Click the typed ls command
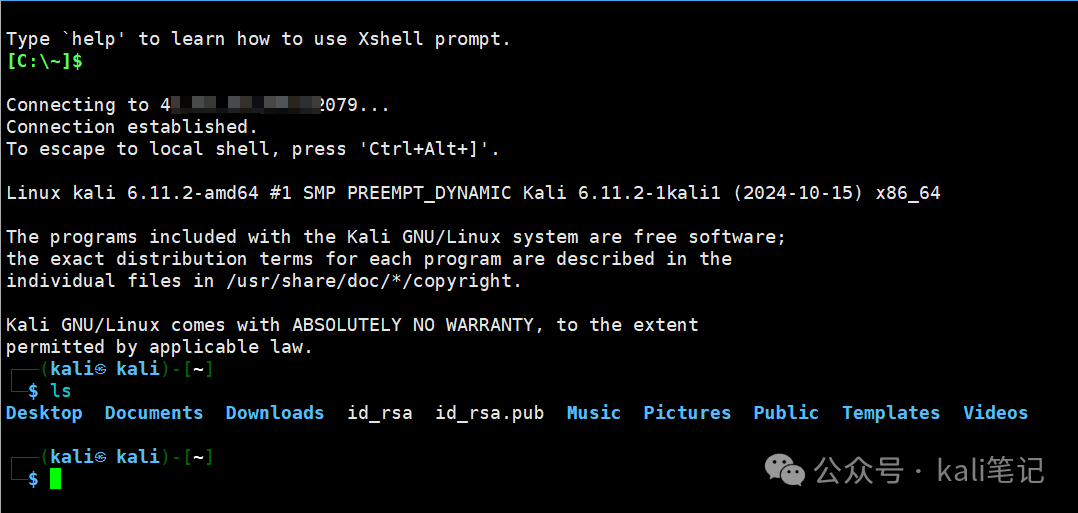Viewport: 1078px width, 513px height. coord(60,391)
